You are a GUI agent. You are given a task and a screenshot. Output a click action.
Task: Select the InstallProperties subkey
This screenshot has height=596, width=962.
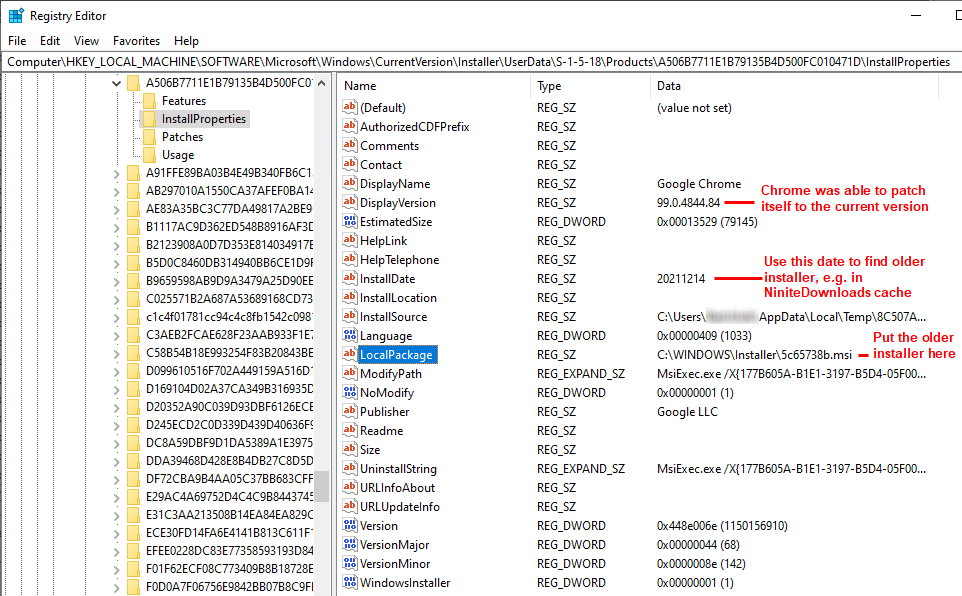(204, 119)
